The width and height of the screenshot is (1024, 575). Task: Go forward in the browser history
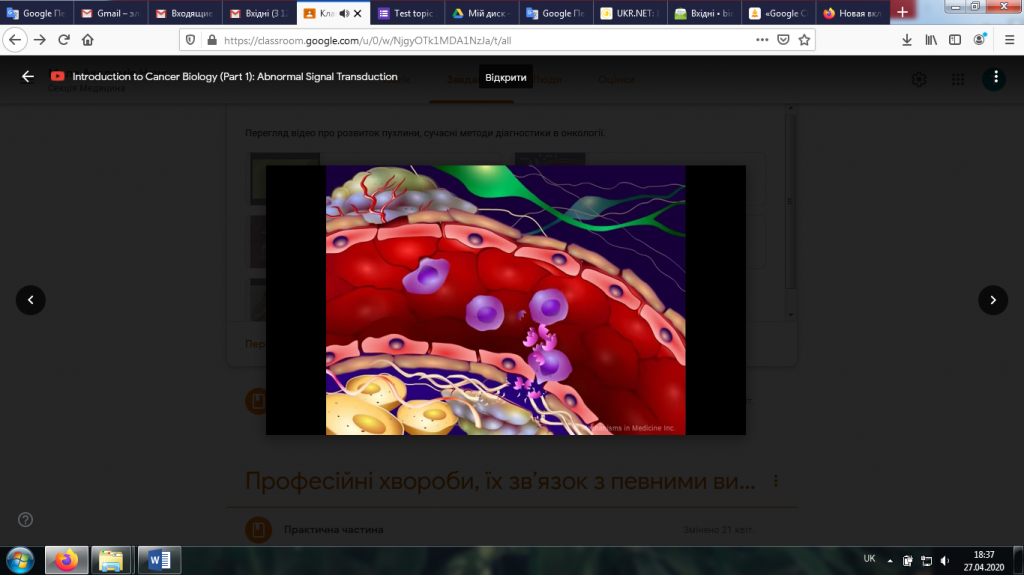click(x=40, y=40)
